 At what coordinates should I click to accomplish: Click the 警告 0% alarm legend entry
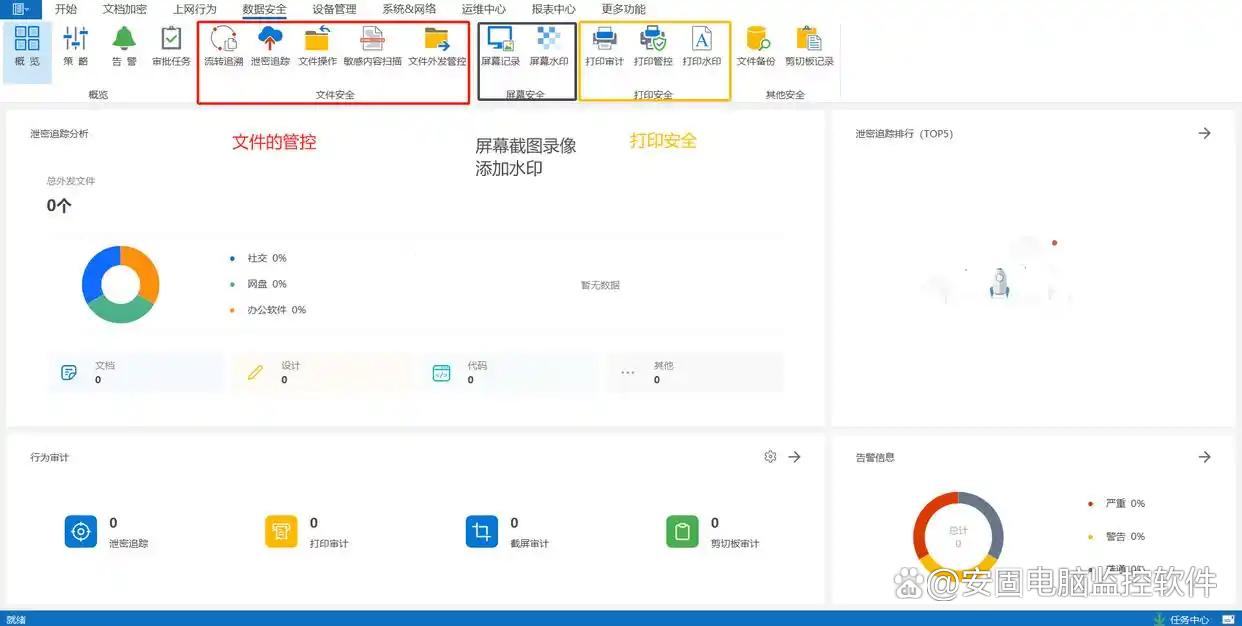[1117, 537]
